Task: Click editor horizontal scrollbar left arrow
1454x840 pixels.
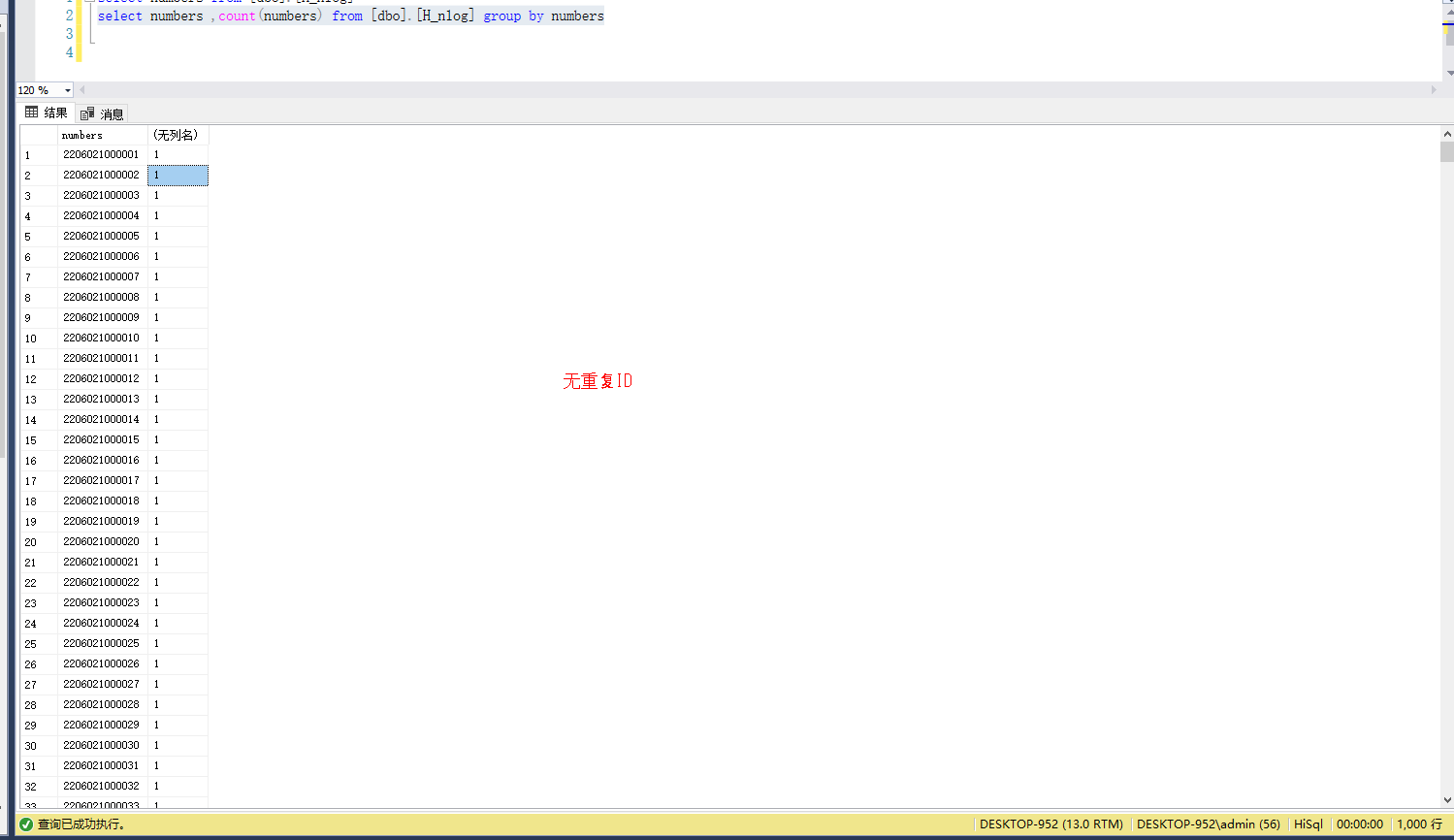Action: [81, 90]
